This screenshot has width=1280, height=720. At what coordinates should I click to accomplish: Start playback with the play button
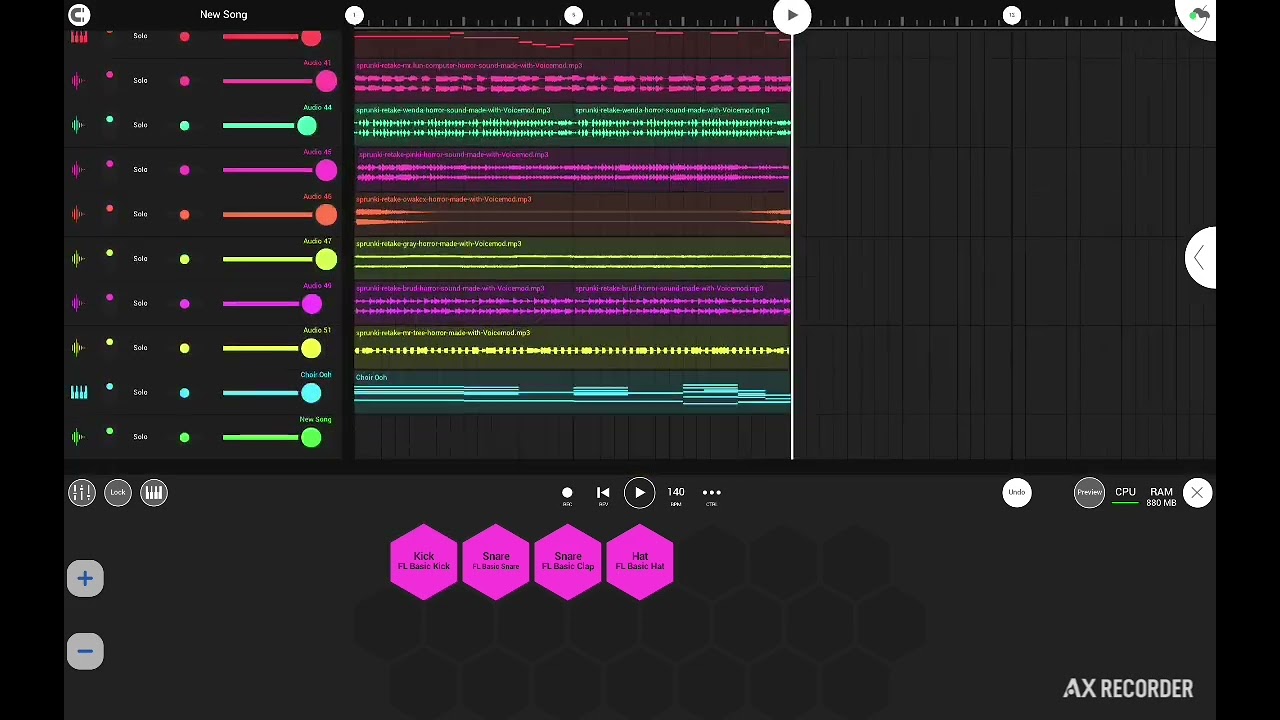point(639,492)
